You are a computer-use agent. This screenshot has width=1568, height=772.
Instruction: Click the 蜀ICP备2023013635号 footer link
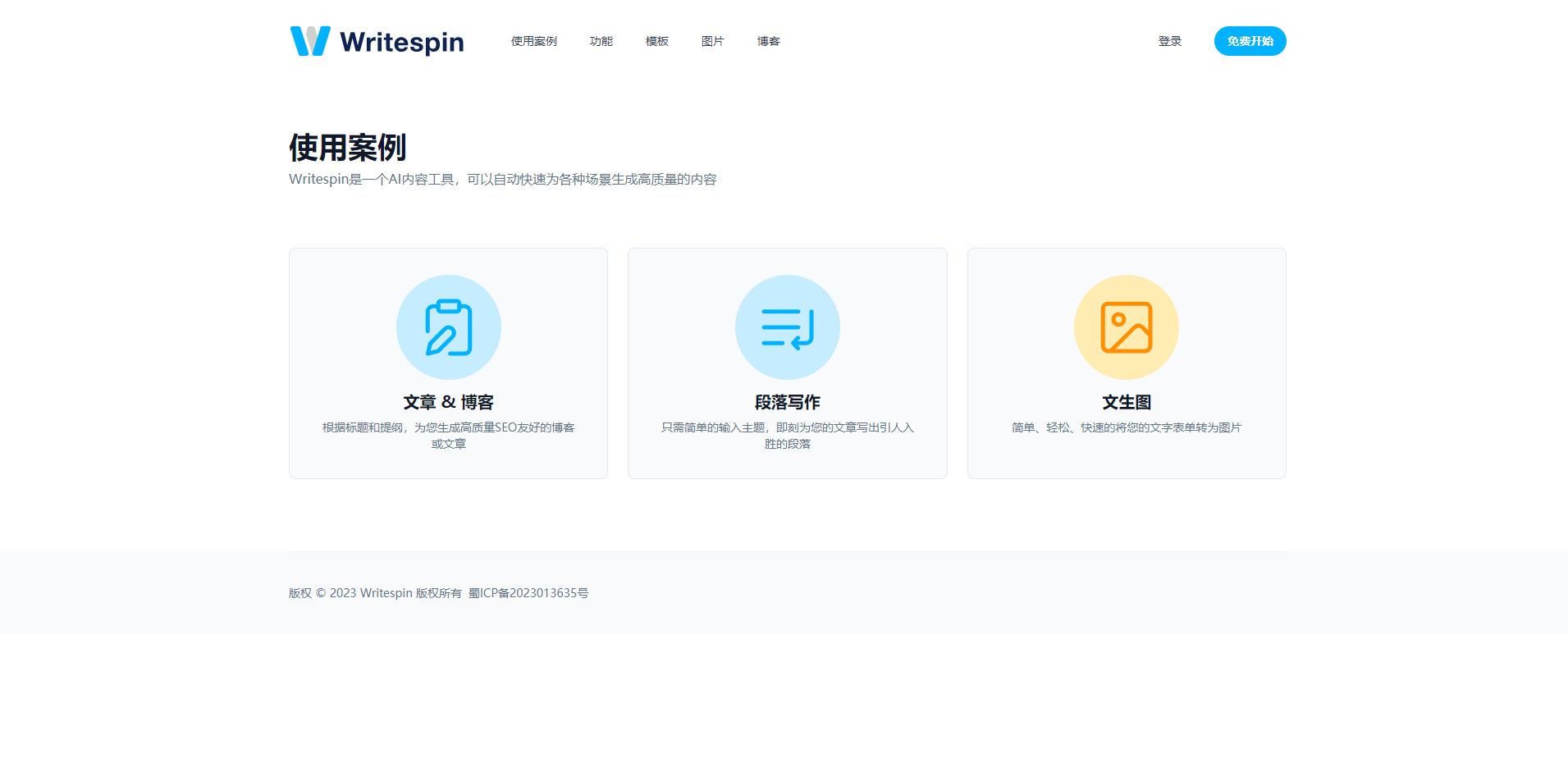(528, 592)
